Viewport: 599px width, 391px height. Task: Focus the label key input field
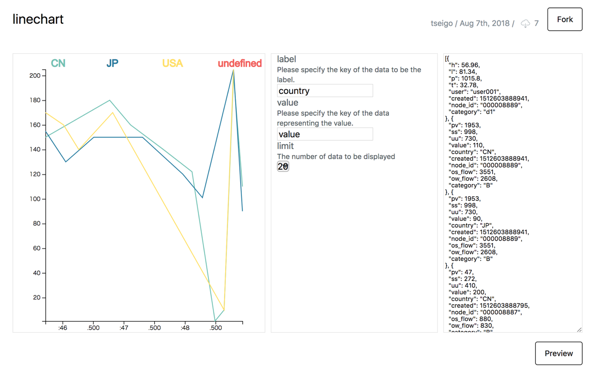pyautogui.click(x=325, y=91)
